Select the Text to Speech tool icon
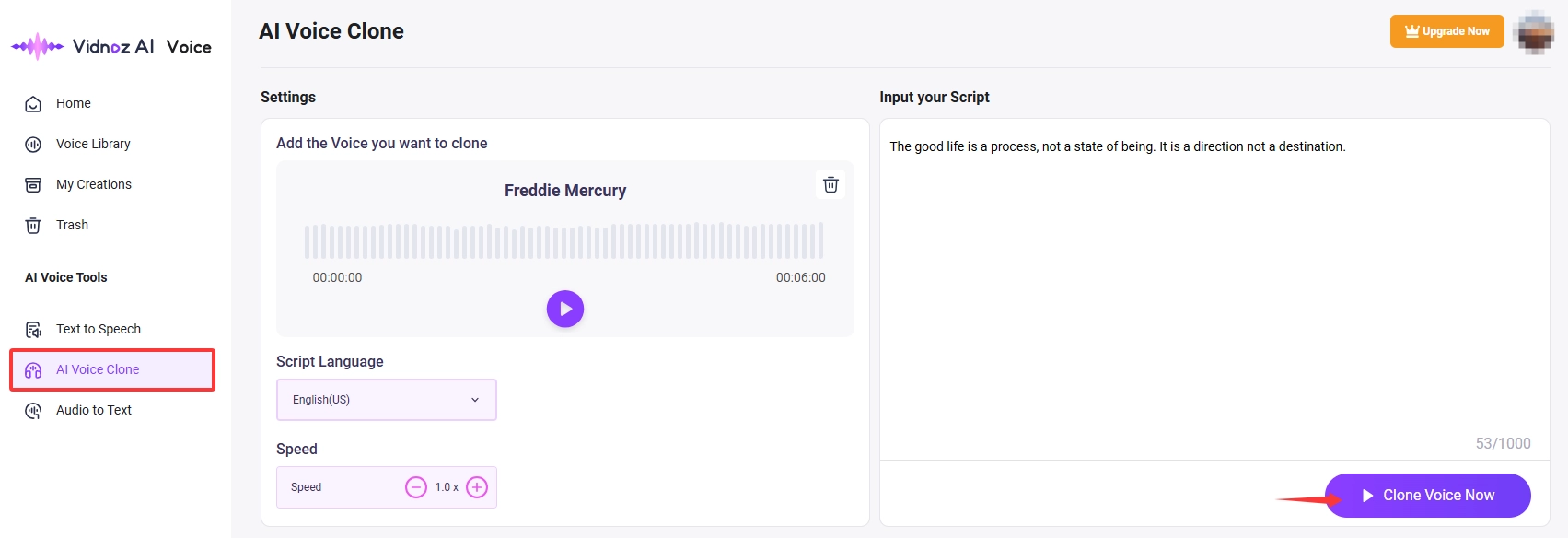The width and height of the screenshot is (1568, 538). coord(33,330)
